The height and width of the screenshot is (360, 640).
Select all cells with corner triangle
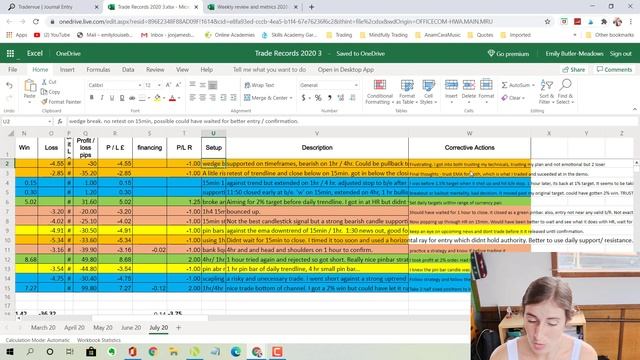coord(11,133)
